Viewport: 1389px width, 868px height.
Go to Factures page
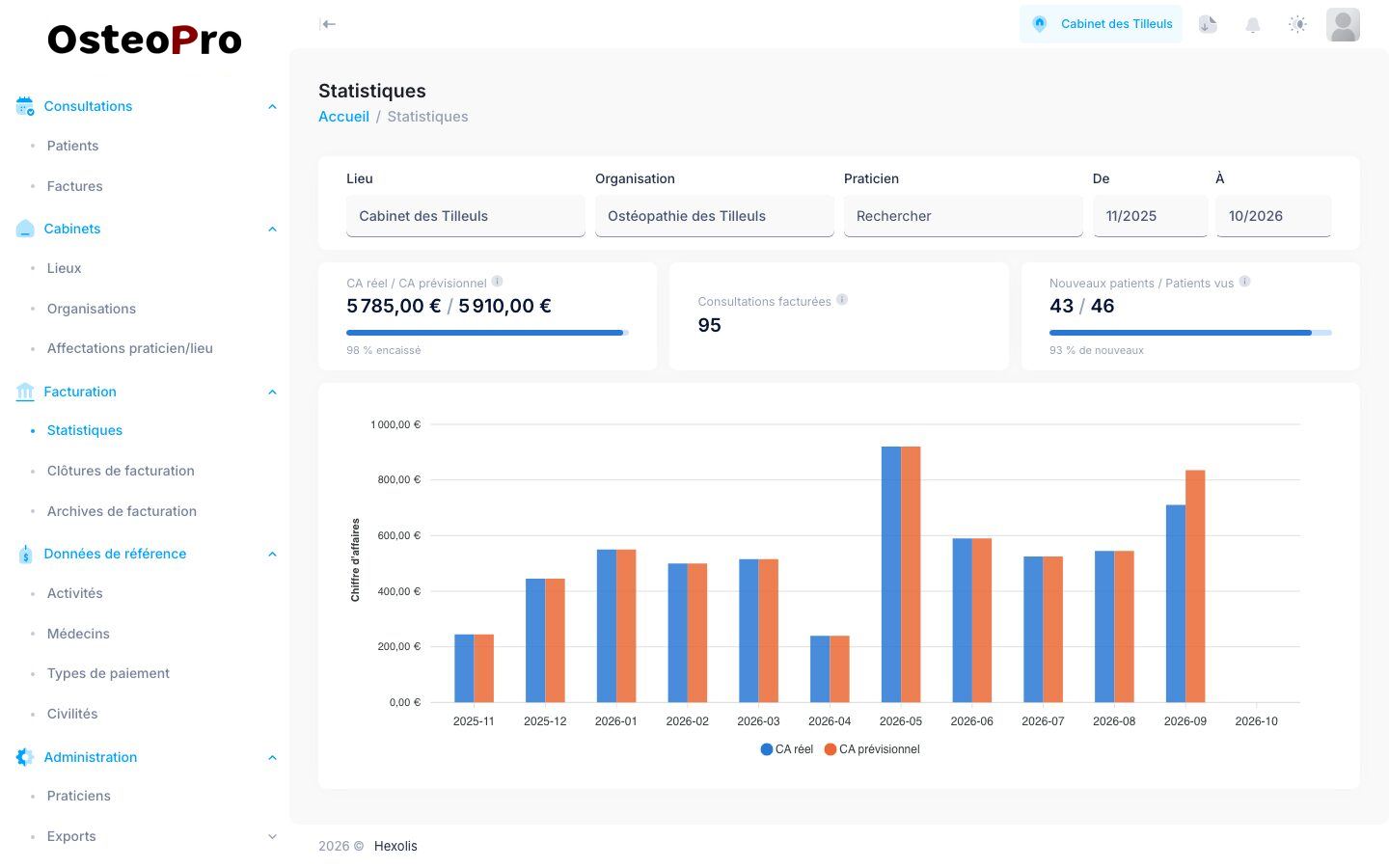tap(74, 186)
